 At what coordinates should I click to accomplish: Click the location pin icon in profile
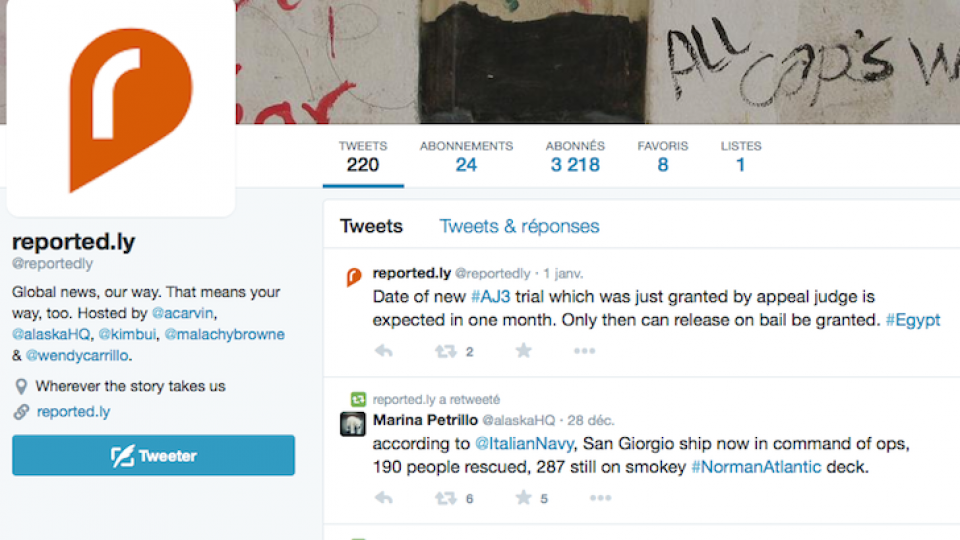21,386
